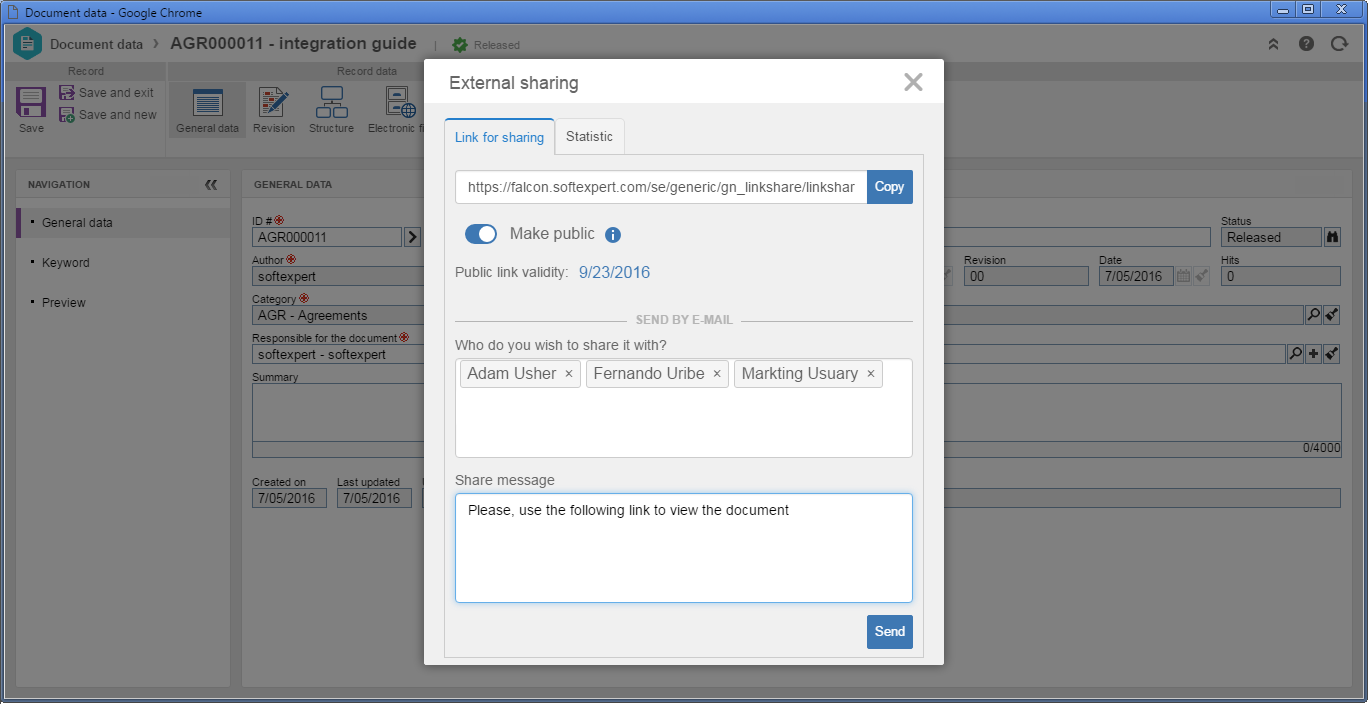Click the GENERAL DATA panel header
This screenshot has height=704, width=1368.
pyautogui.click(x=293, y=185)
